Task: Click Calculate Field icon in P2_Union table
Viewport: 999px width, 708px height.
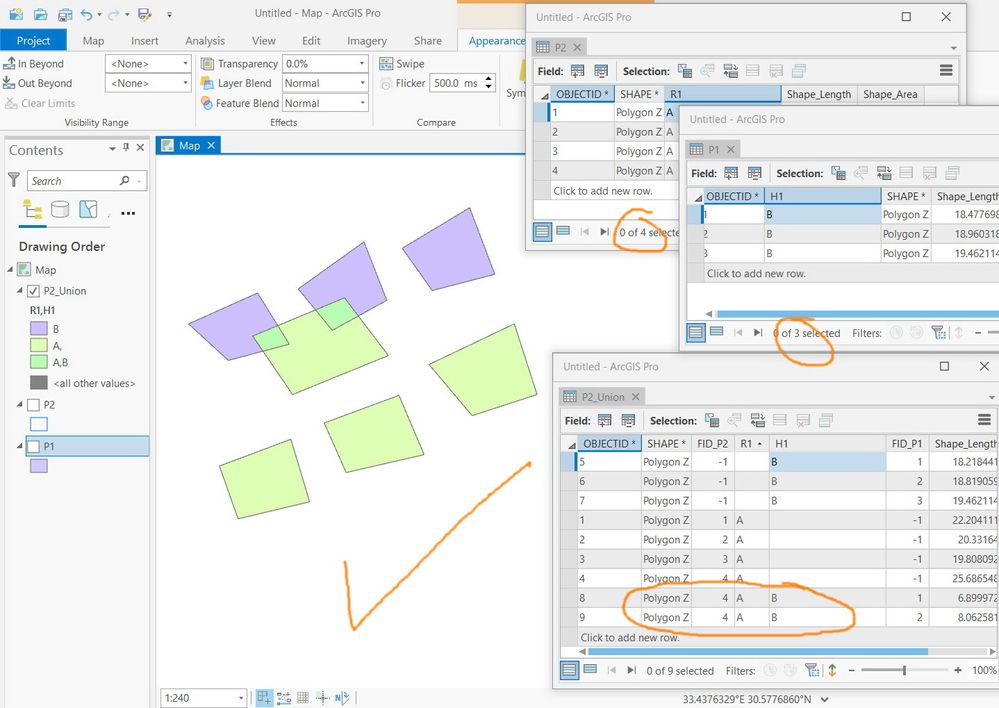Action: click(628, 420)
